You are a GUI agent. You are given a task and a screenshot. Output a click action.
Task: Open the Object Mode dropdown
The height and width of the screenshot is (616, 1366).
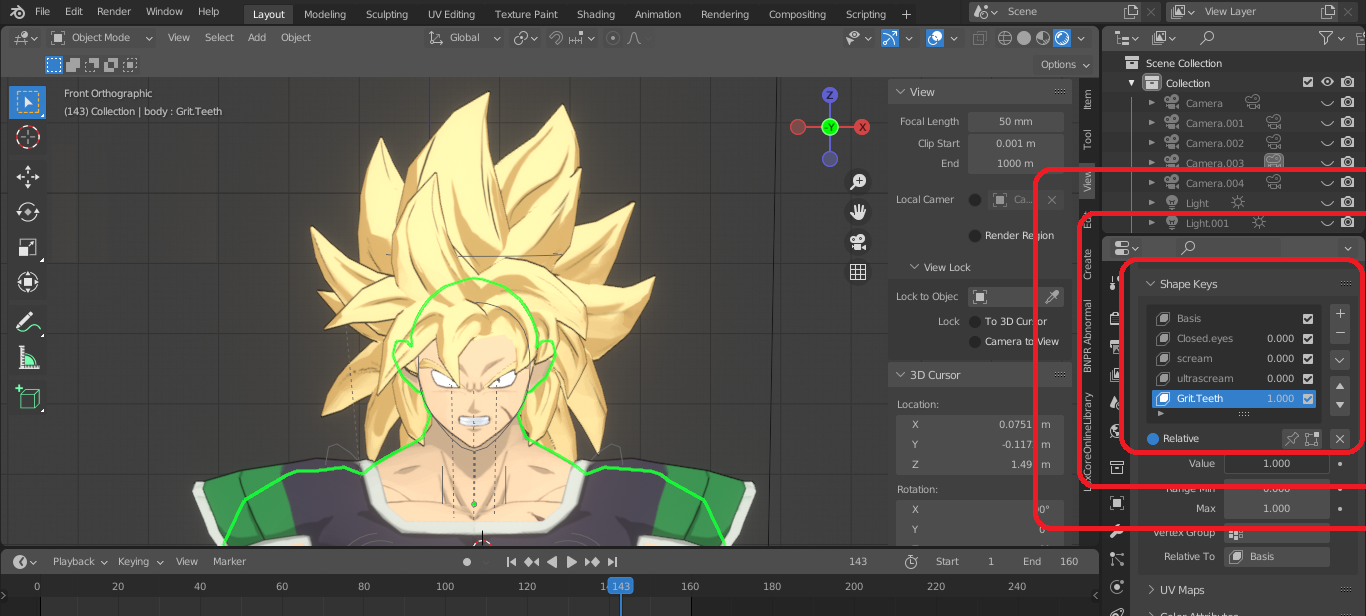click(x=102, y=38)
